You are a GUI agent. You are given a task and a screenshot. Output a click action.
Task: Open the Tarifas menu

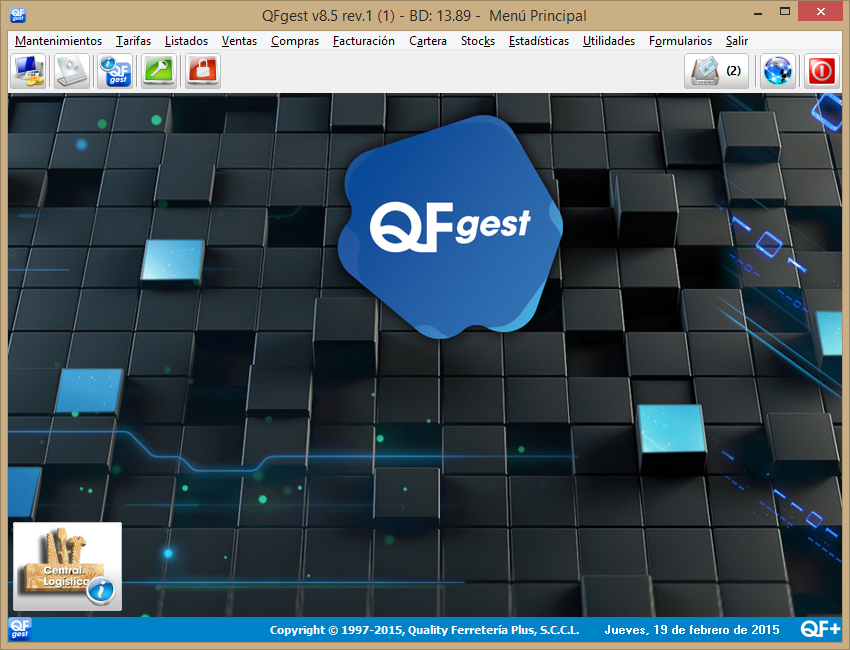pyautogui.click(x=133, y=41)
